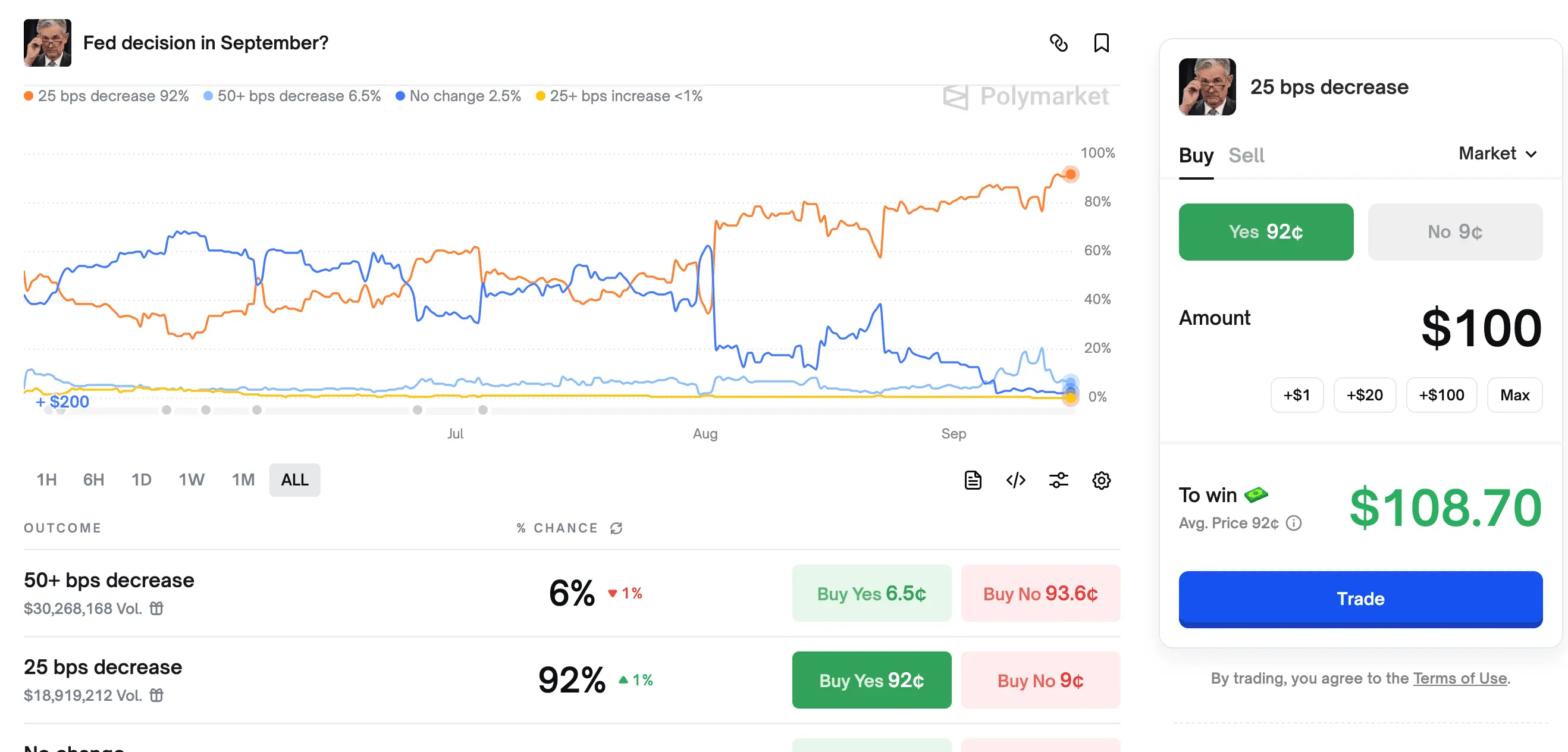Switch to the Buy tab

pyautogui.click(x=1196, y=156)
